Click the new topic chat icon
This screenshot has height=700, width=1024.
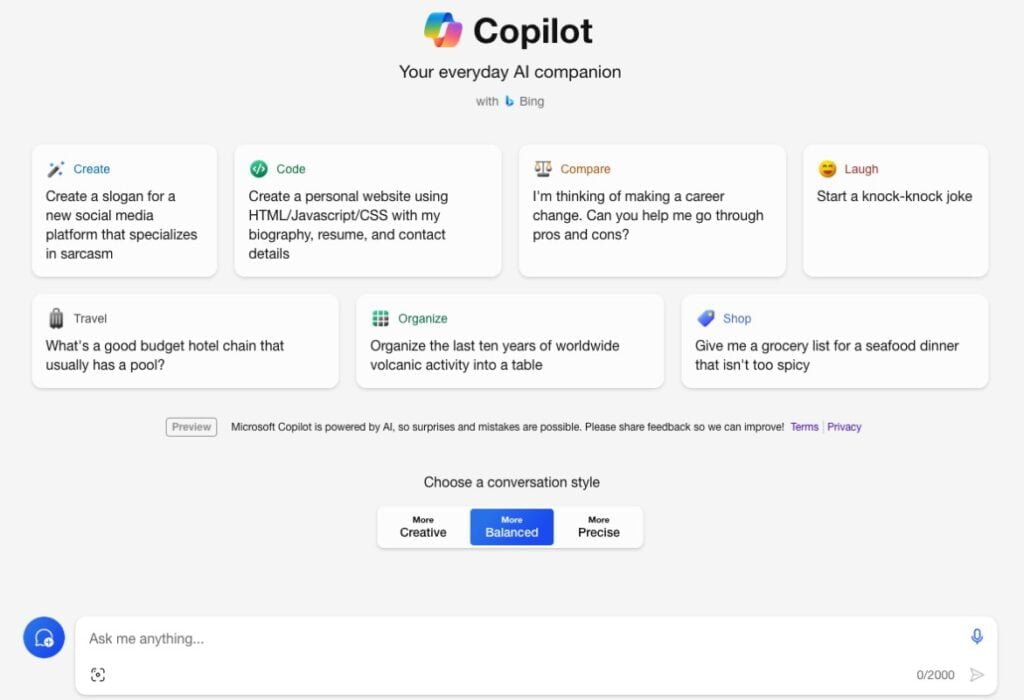pyautogui.click(x=44, y=637)
